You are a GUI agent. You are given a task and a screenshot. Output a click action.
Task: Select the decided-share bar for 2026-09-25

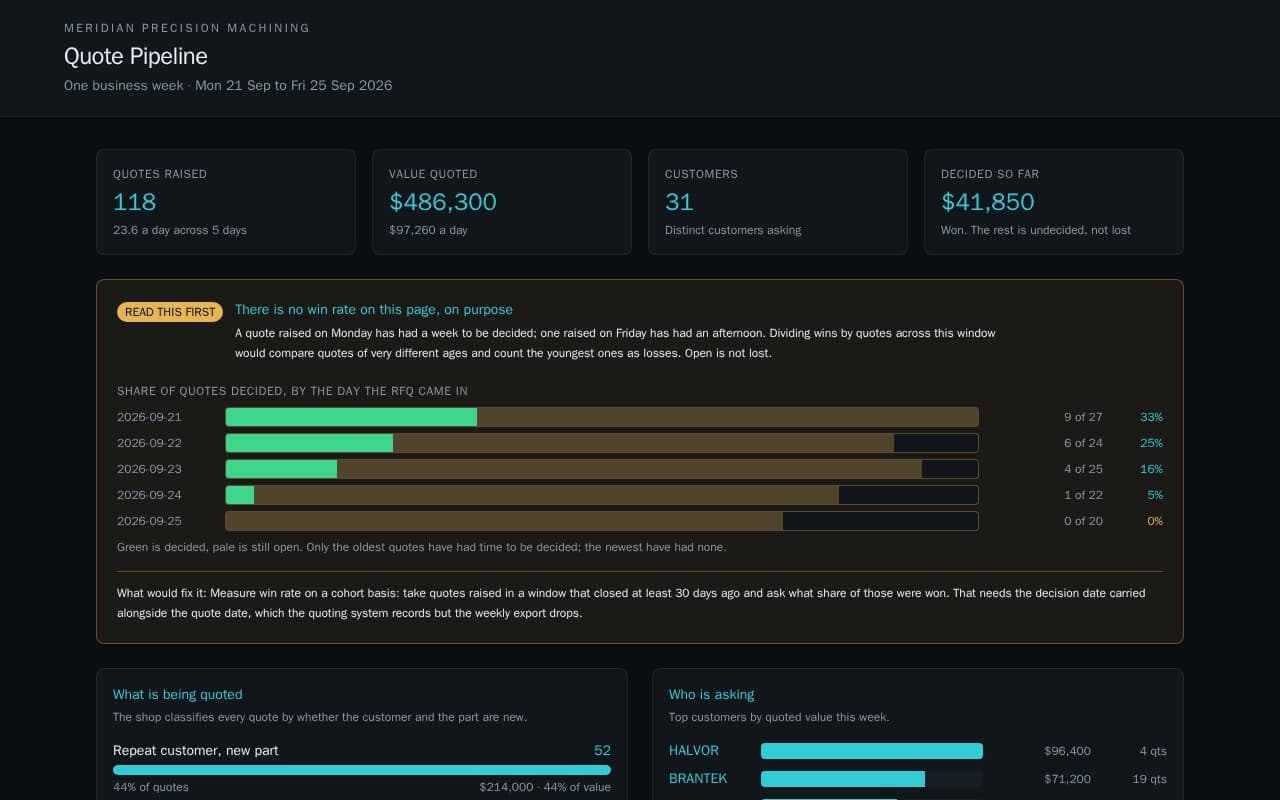pyautogui.click(x=602, y=521)
